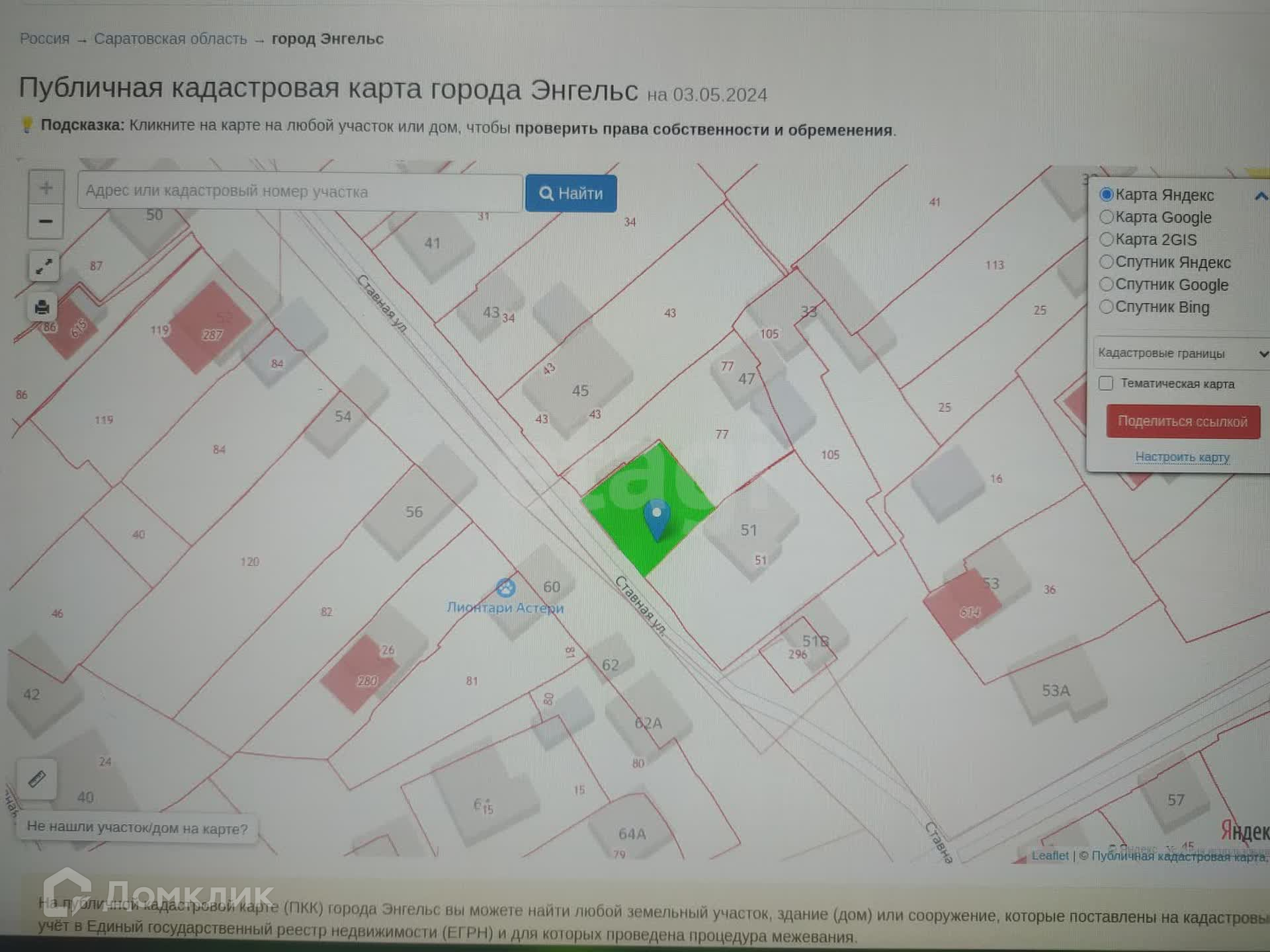
Task: Zoom in with the plus button
Action: pos(46,188)
